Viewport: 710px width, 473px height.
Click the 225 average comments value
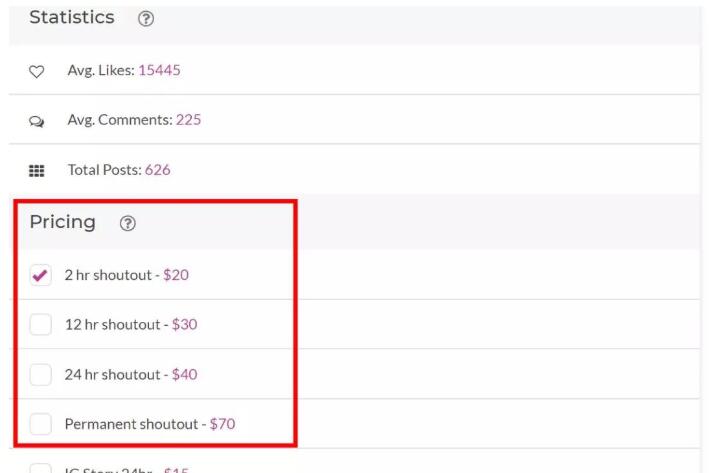tap(188, 120)
